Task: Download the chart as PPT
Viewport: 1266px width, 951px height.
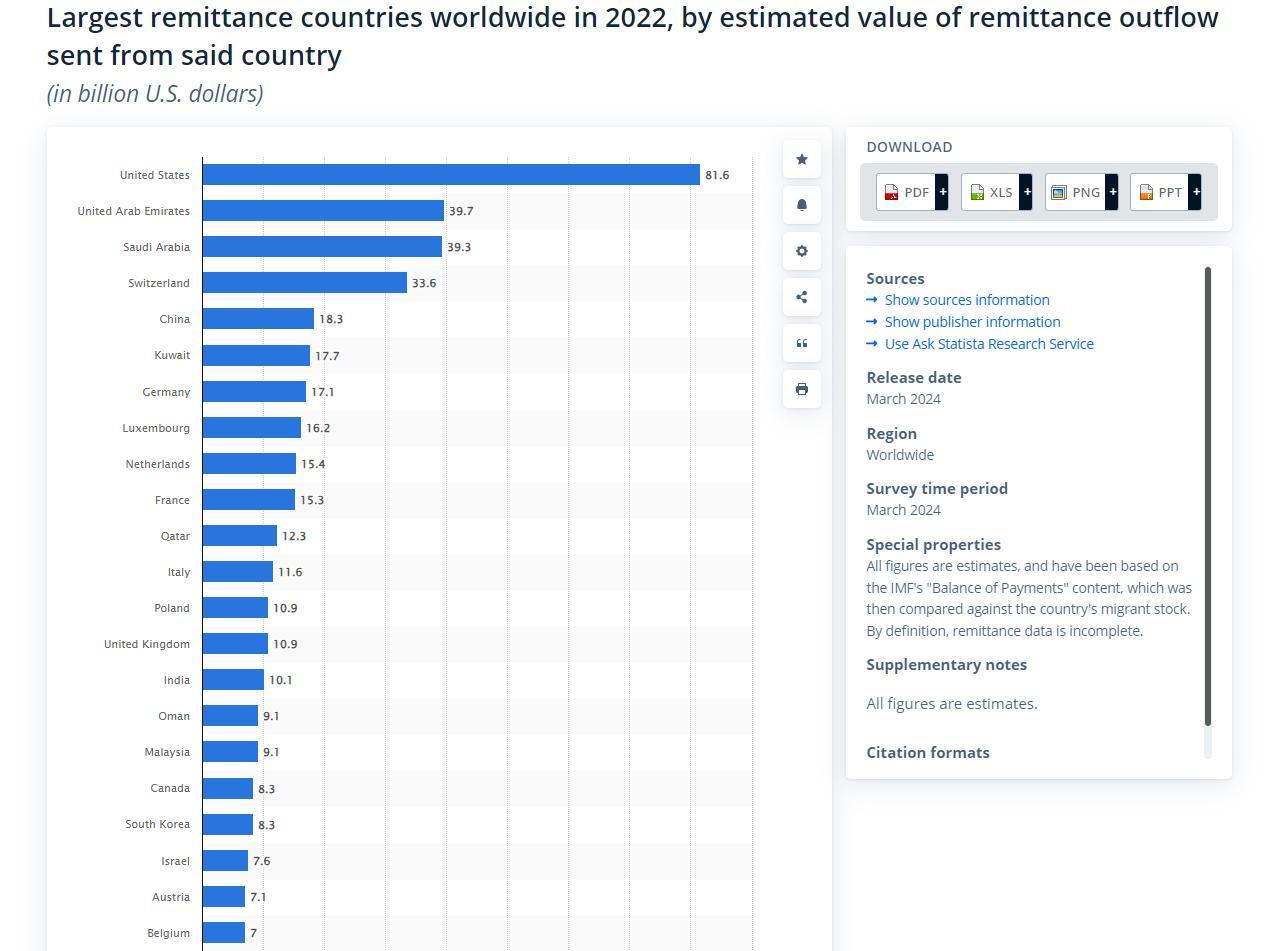Action: (1160, 192)
